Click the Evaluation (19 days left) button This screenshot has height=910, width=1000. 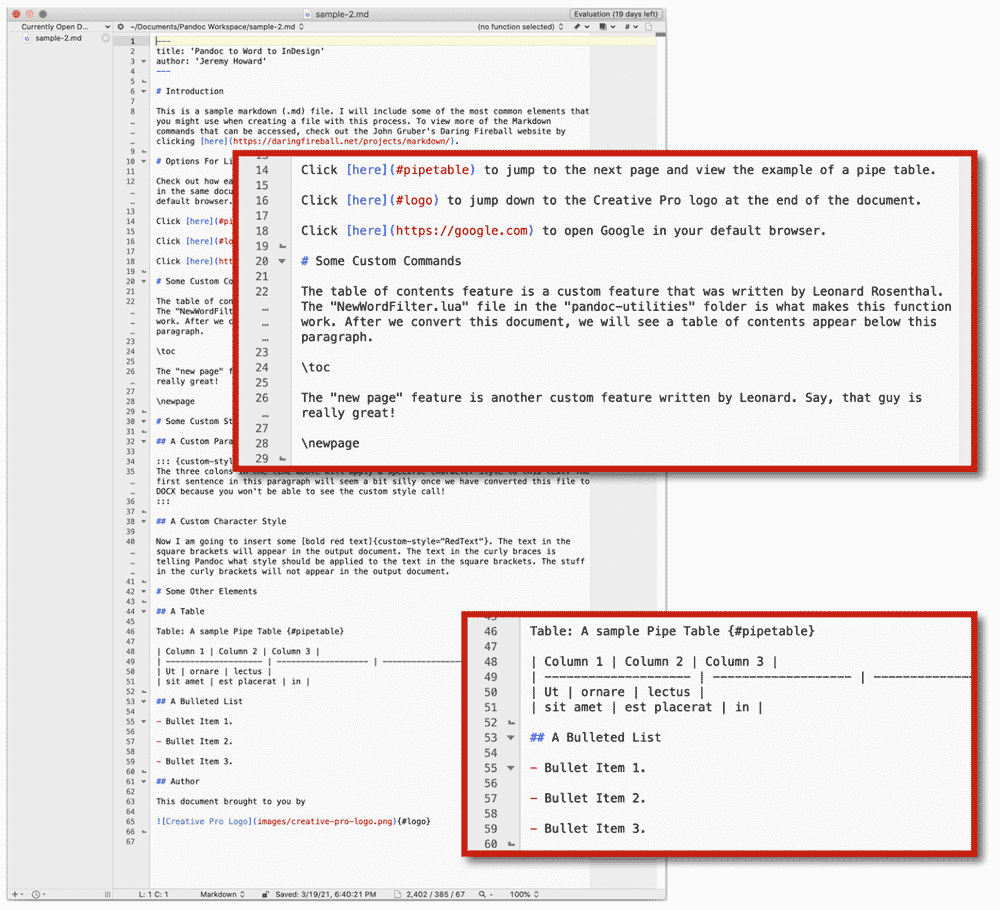[x=615, y=14]
